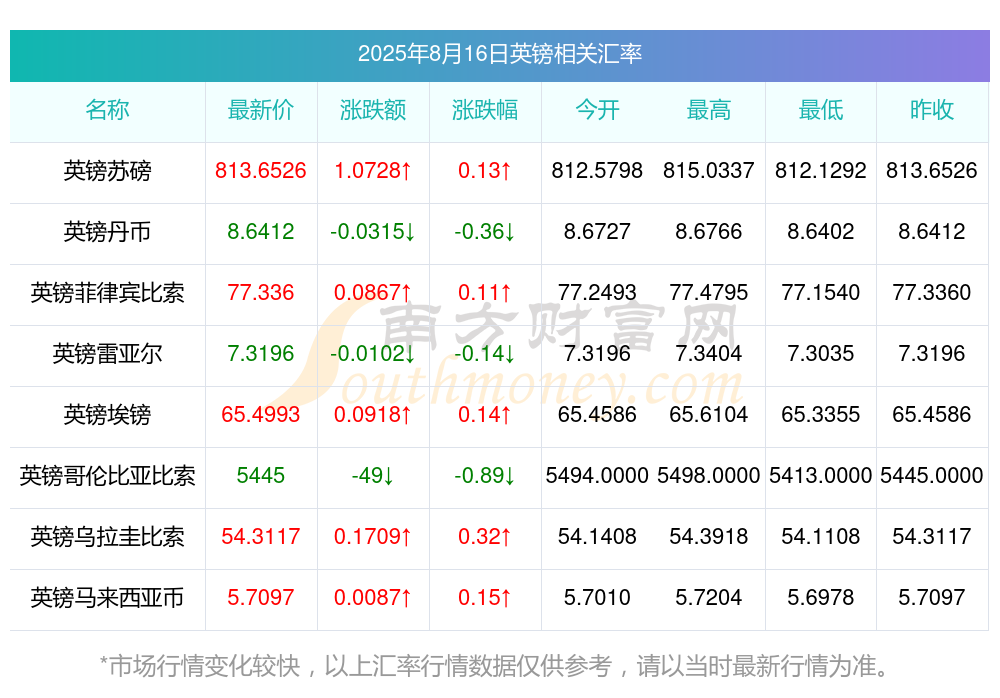Click the row name 英镑马来西亚币
The image size is (1000, 698).
point(107,598)
